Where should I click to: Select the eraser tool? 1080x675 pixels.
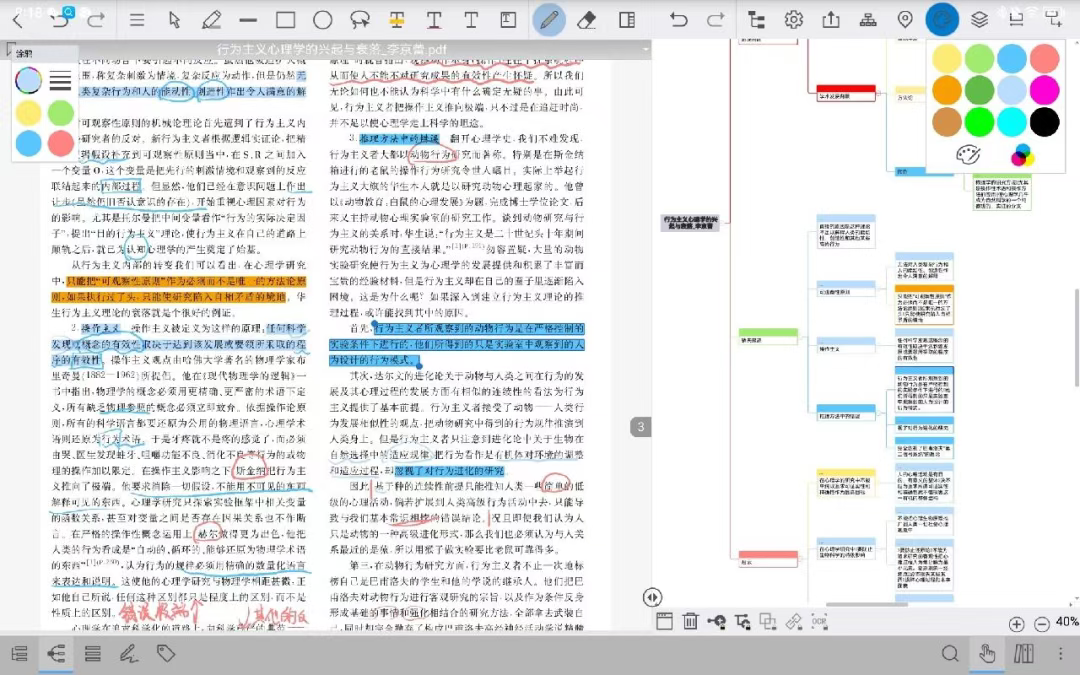point(586,20)
